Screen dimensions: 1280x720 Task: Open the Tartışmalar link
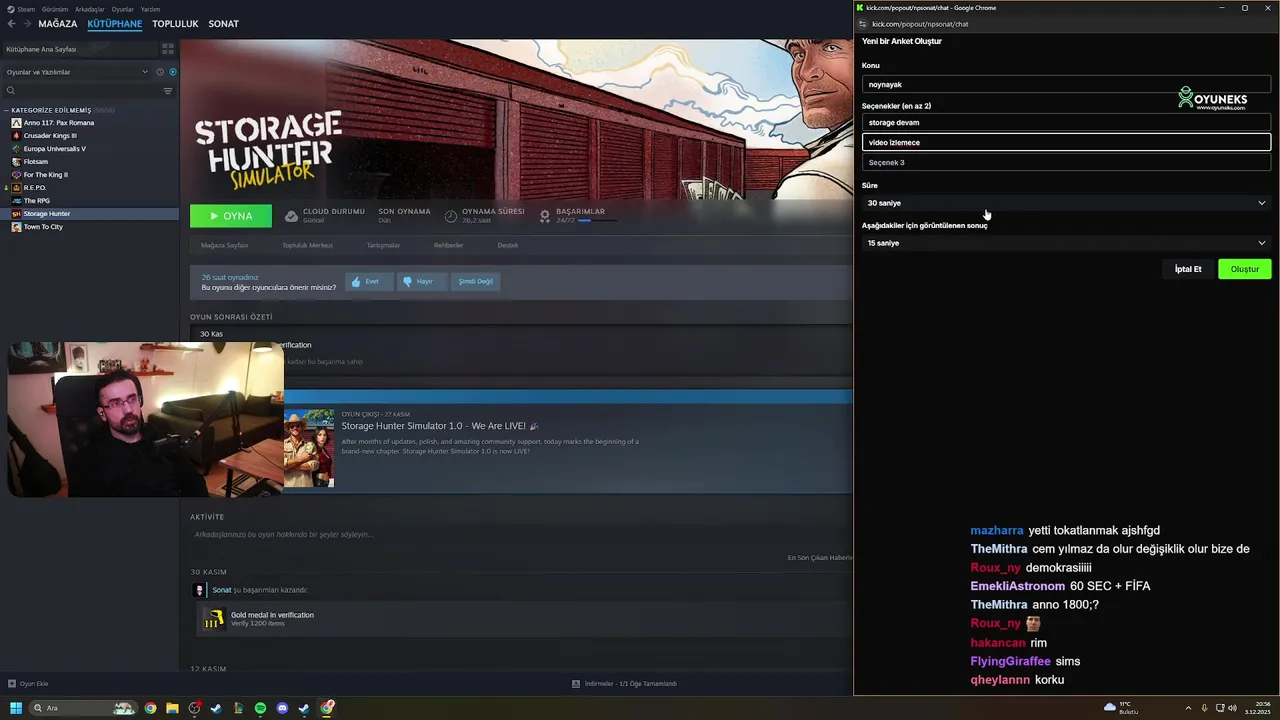(383, 245)
